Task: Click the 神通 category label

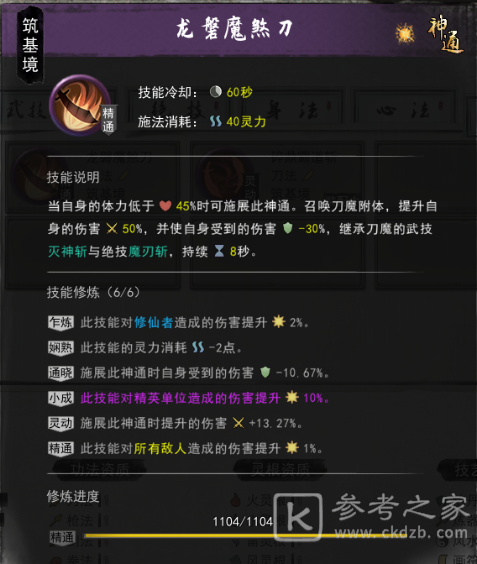Action: [x=445, y=35]
